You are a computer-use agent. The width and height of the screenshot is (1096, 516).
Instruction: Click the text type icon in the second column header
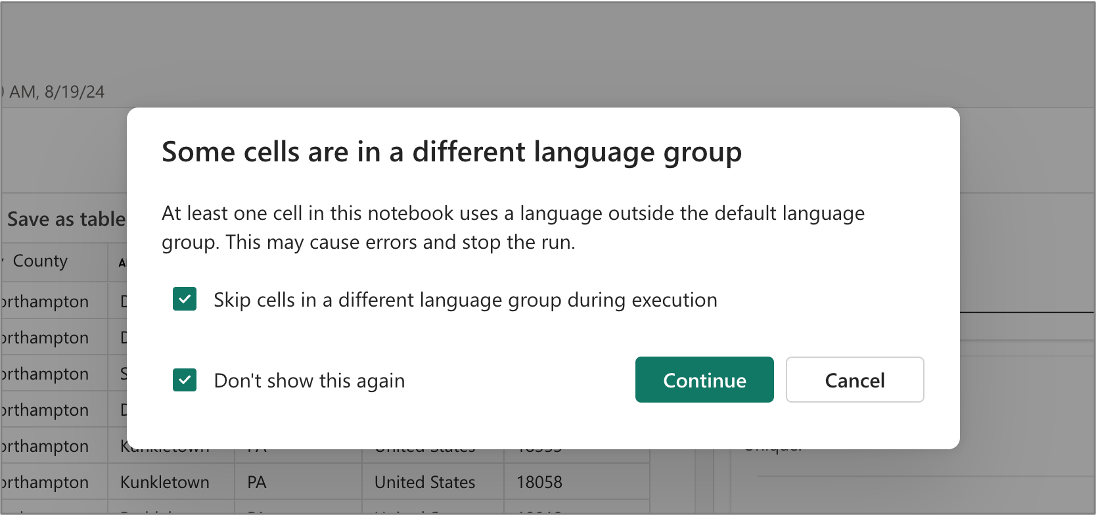[122, 263]
